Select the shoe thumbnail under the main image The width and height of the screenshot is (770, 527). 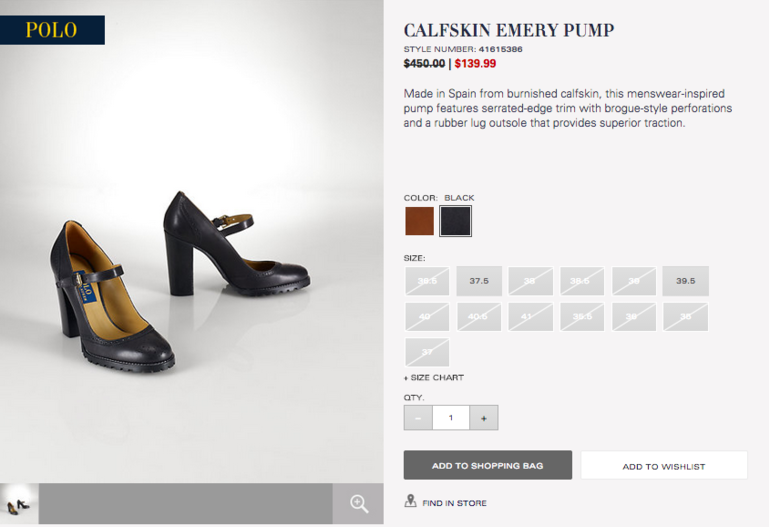(x=19, y=503)
